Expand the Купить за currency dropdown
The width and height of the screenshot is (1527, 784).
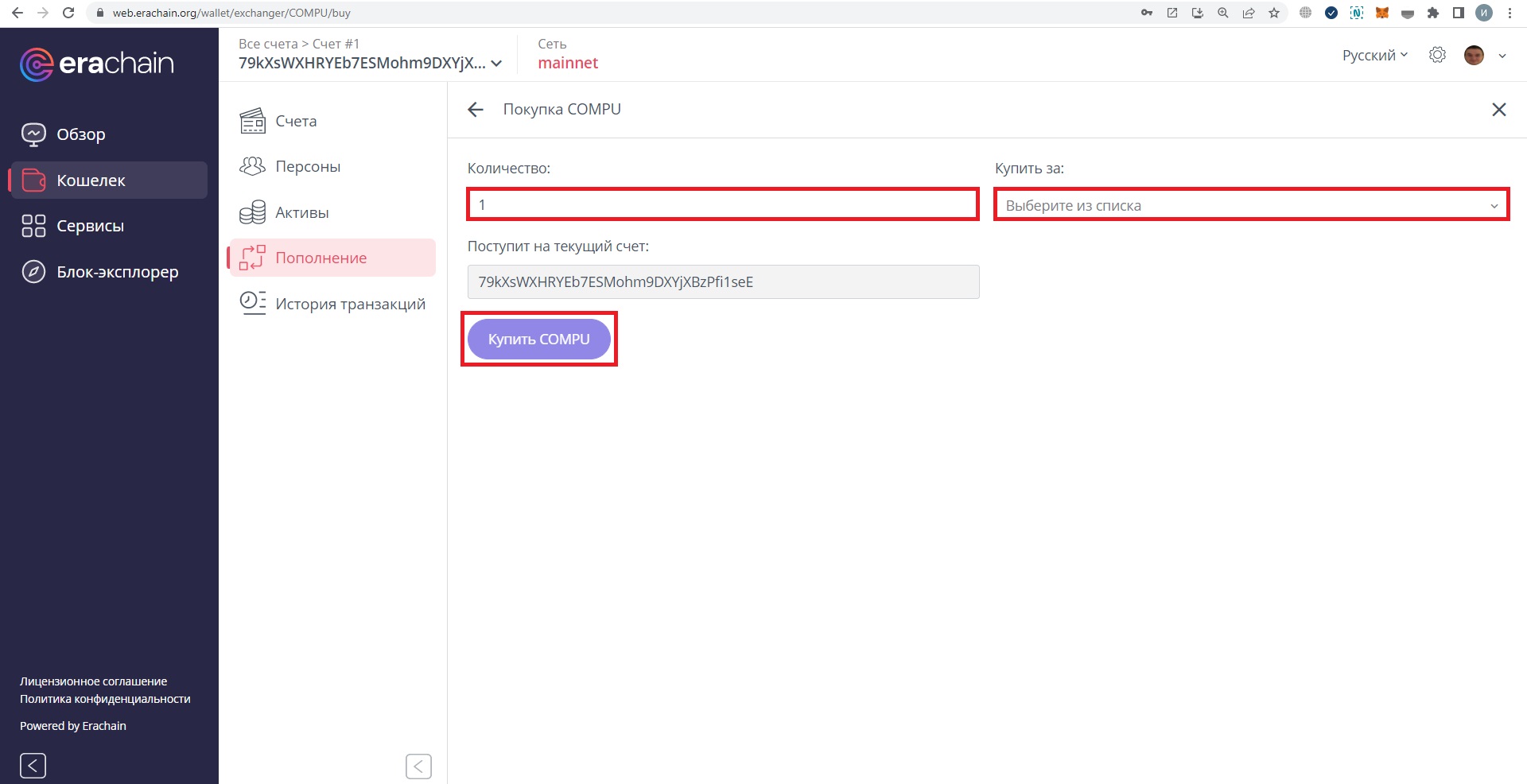(1251, 205)
